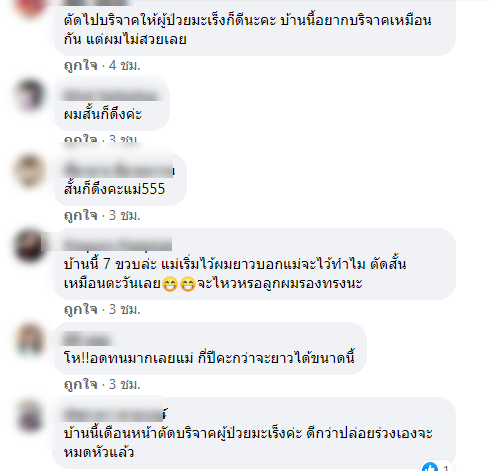Like the comment ตัดไปบริจาคให้ผู้ป่วยมะเร็งก็ดีนะคะ

click(x=80, y=65)
